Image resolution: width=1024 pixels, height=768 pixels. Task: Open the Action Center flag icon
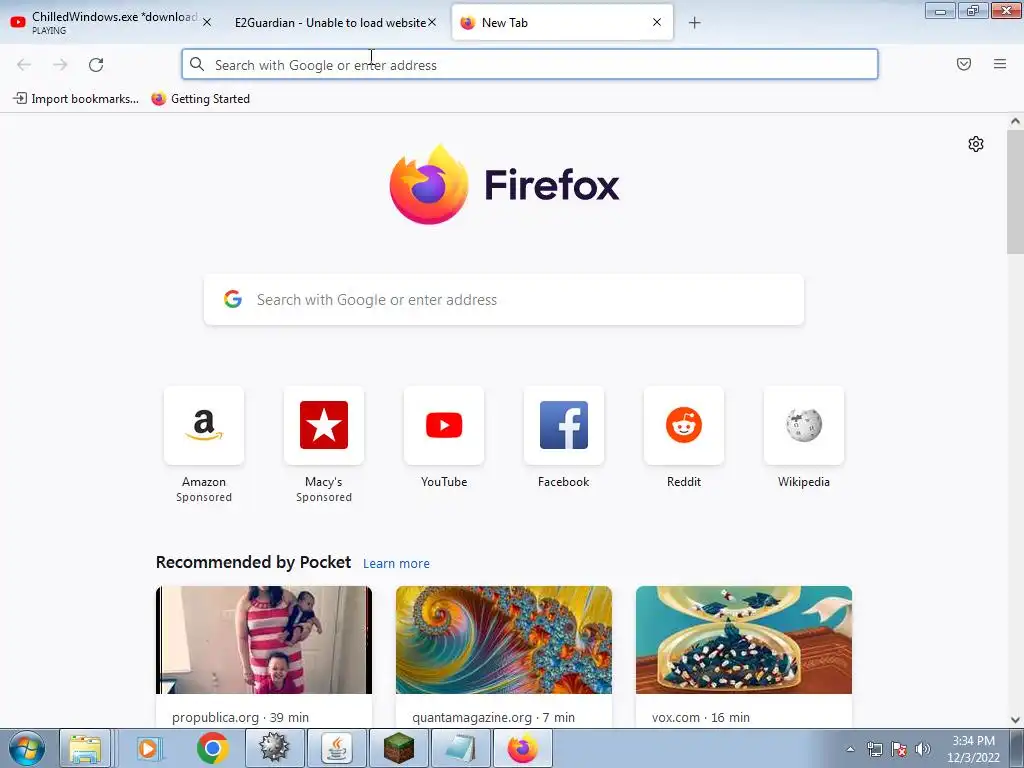point(899,749)
